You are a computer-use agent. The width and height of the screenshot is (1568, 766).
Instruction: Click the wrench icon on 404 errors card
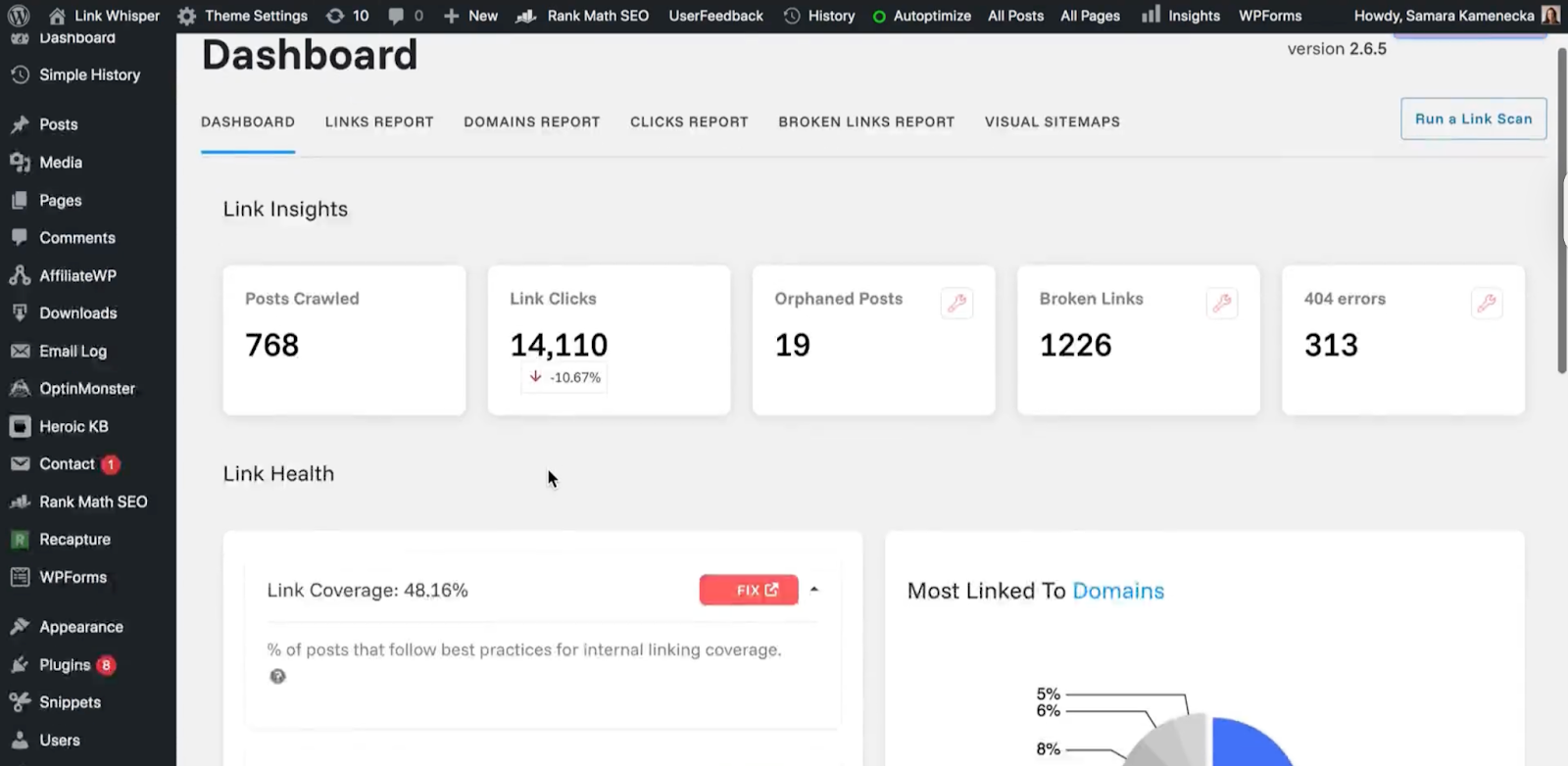1487,304
